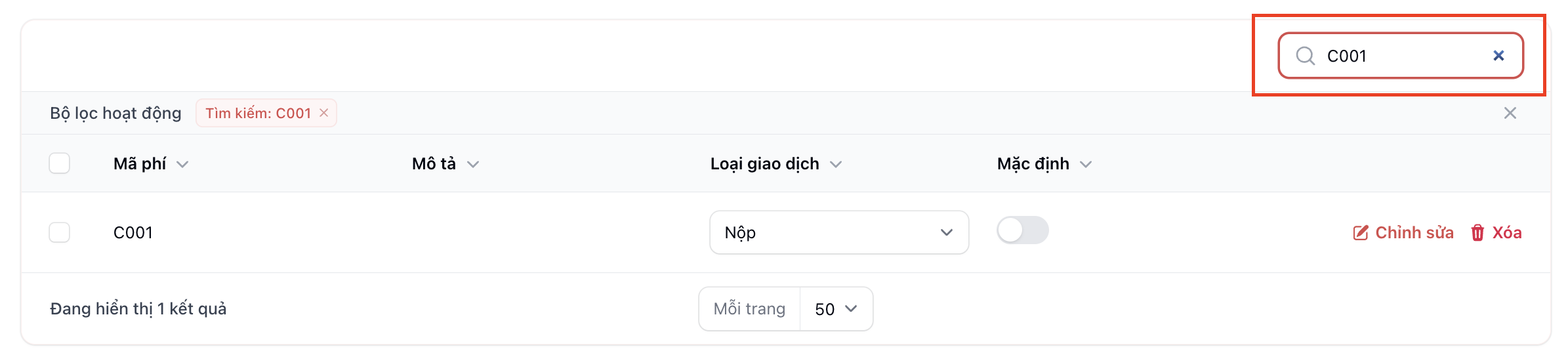Screen dimensions: 1568x361
Task: Click the C001 fee code cell
Action: click(133, 233)
